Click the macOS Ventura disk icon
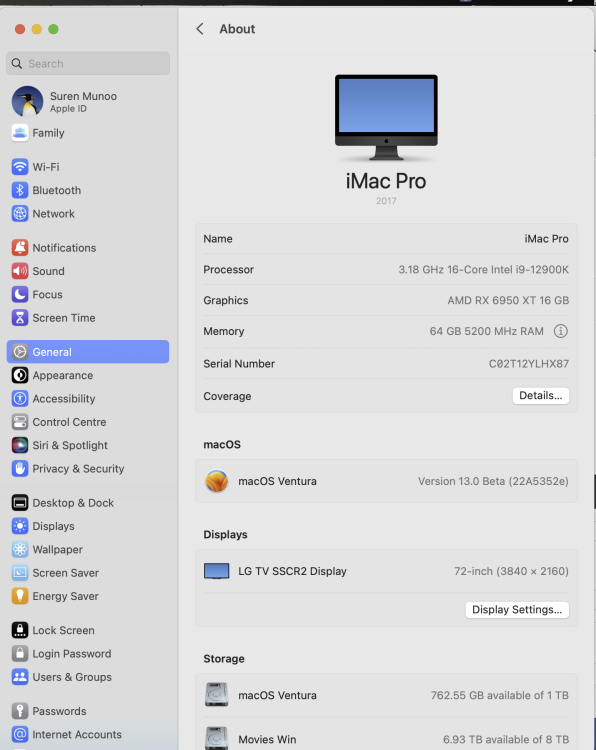The width and height of the screenshot is (596, 750). click(x=217, y=695)
